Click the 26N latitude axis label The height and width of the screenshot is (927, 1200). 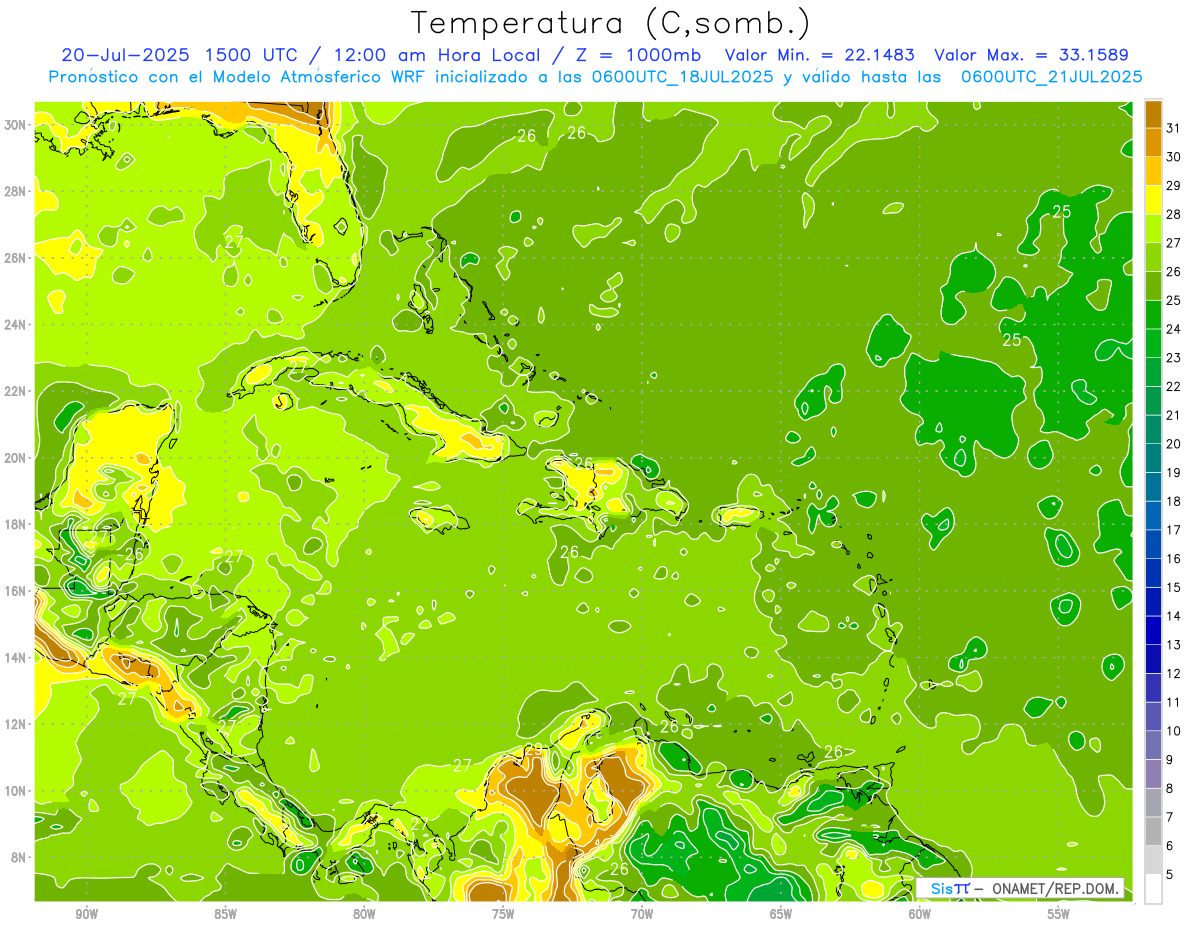(16, 258)
